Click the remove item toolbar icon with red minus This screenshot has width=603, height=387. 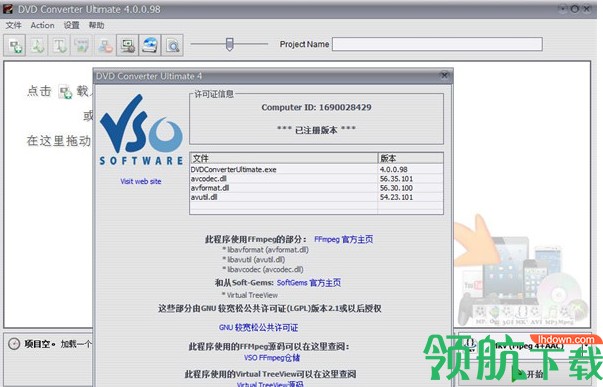tap(105, 45)
